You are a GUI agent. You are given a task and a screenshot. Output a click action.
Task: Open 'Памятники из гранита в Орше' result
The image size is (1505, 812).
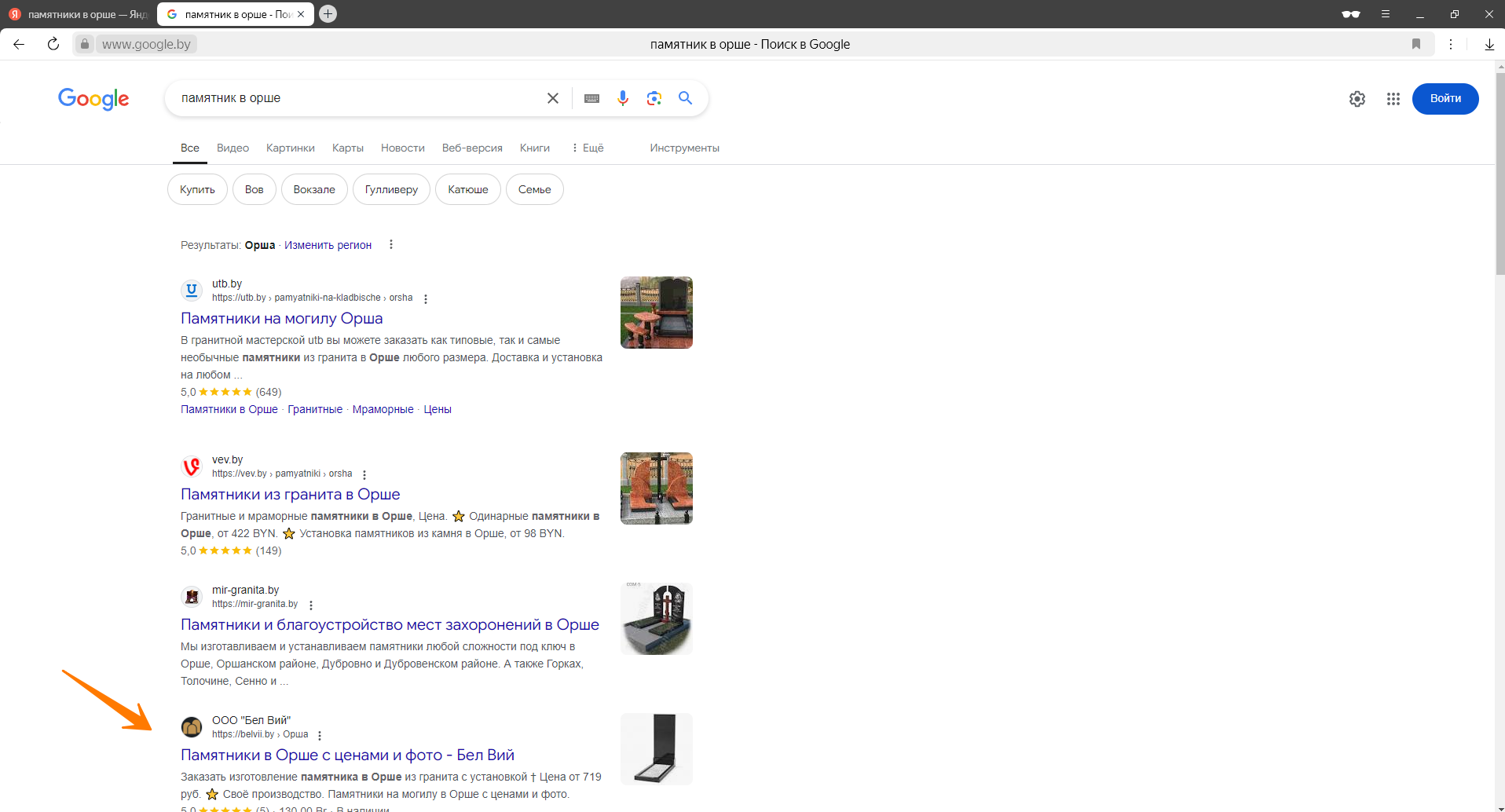291,494
